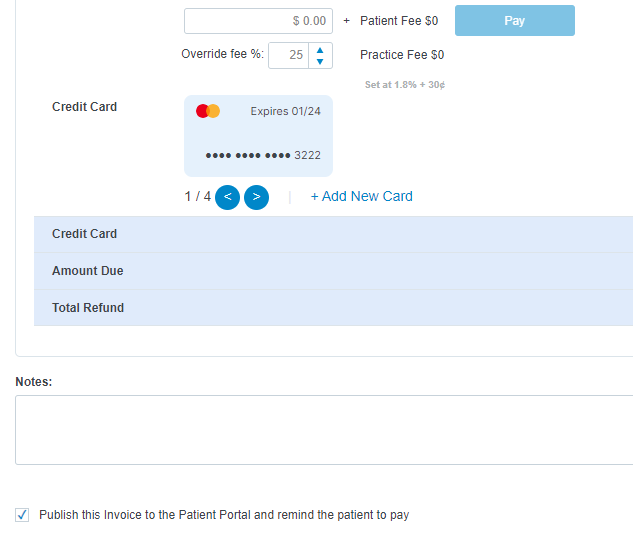Focus the payment amount field
This screenshot has width=633, height=538.
(258, 21)
